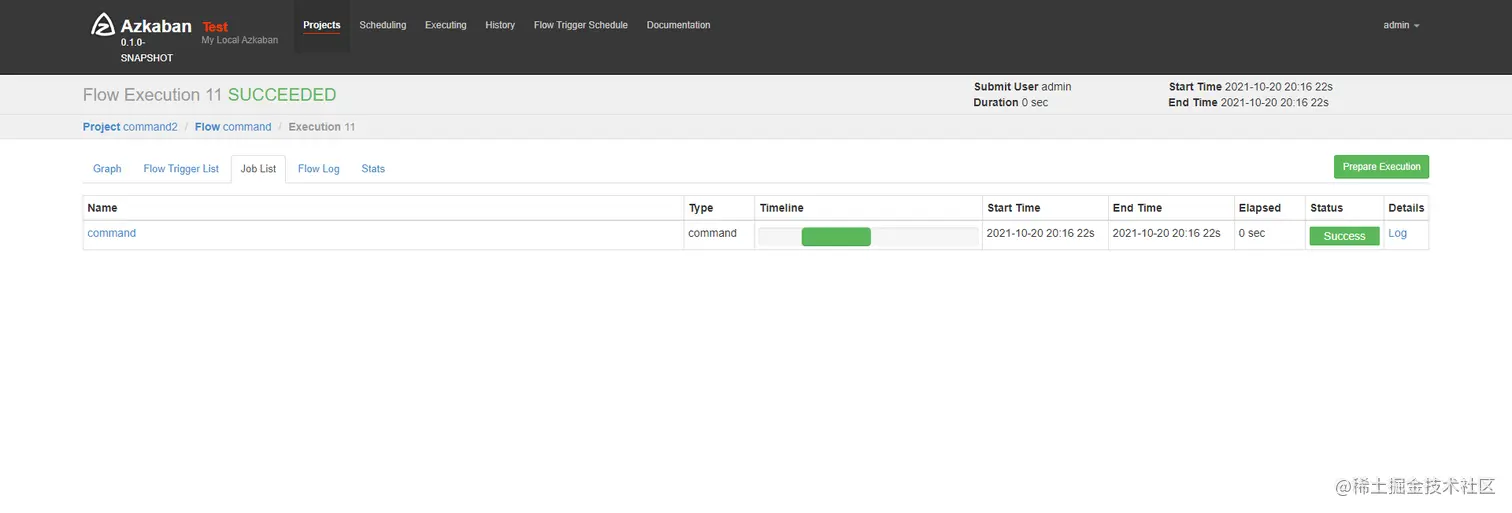Click the End Time column header
Image resolution: width=1512 pixels, height=513 pixels.
click(x=1171, y=208)
